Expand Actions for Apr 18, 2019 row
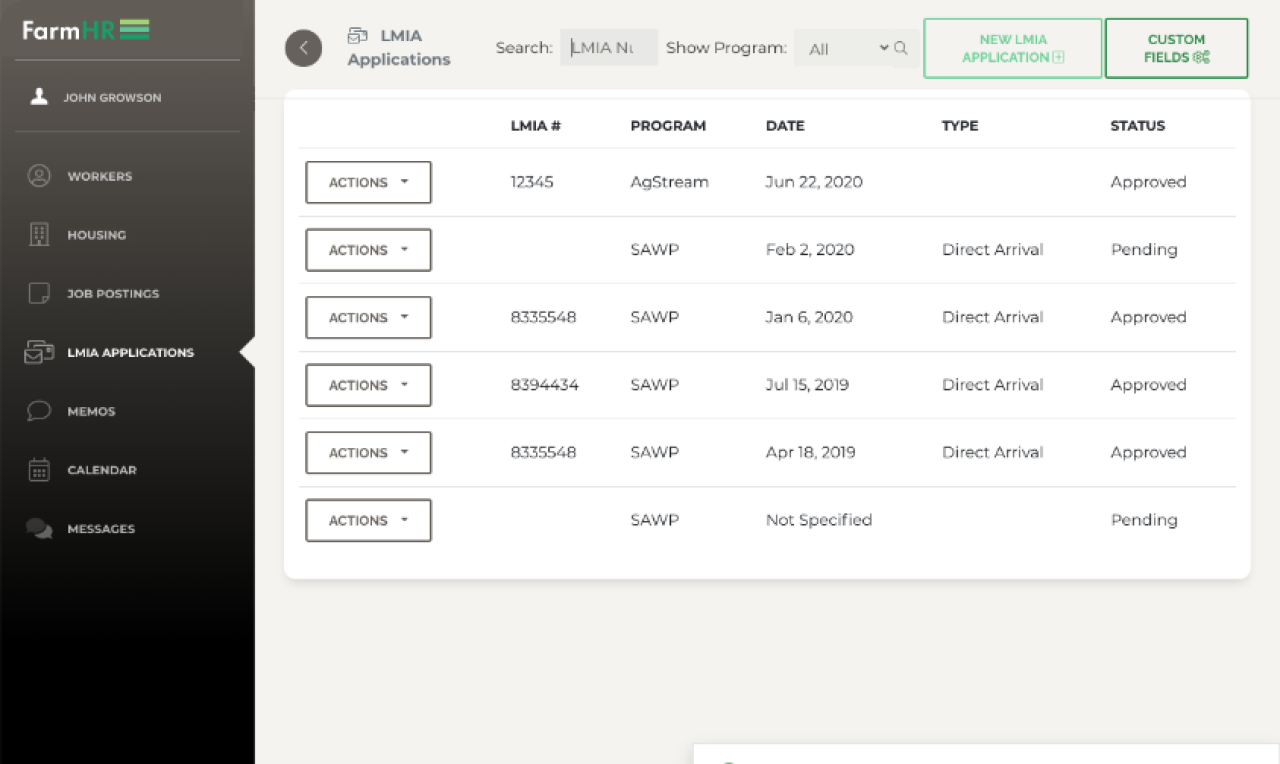The width and height of the screenshot is (1280, 764). [x=368, y=453]
